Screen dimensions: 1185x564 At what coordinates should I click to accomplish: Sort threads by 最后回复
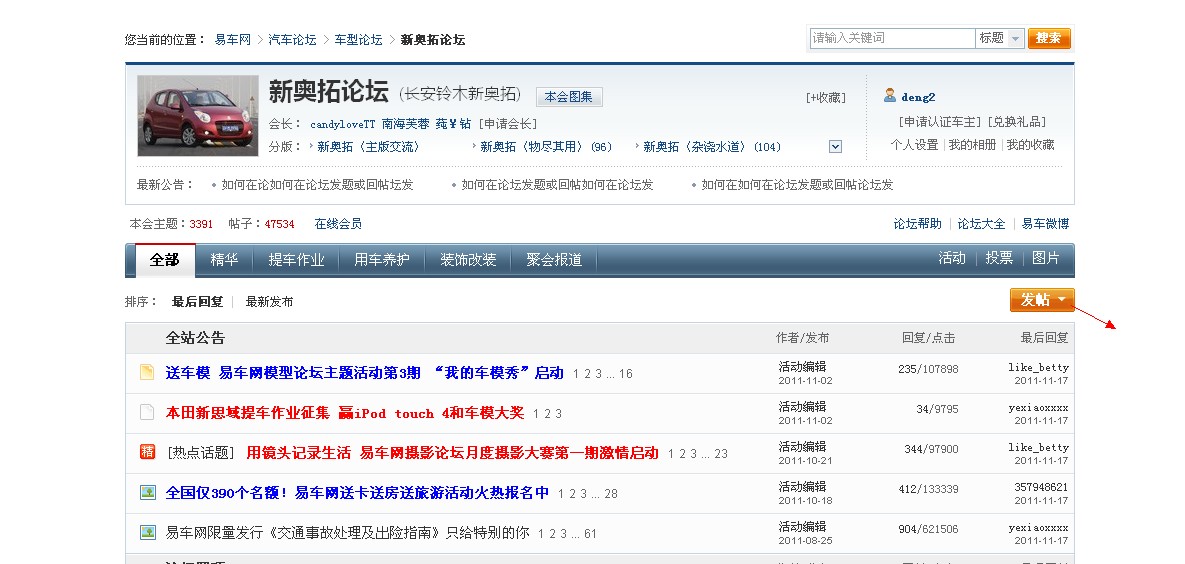point(197,302)
